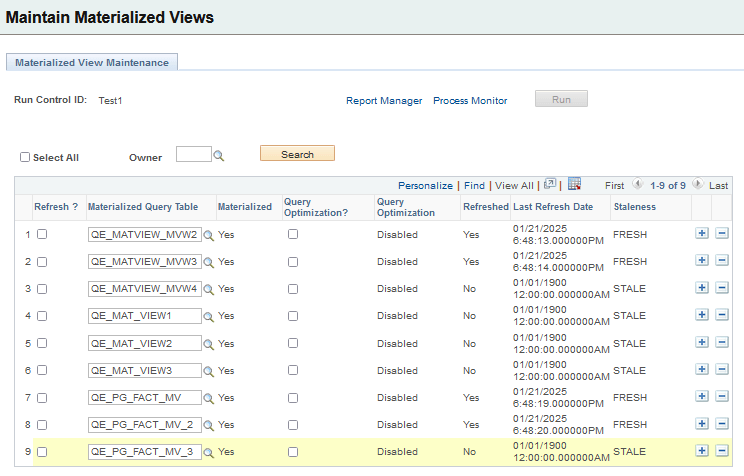Viewport: 744px width, 476px height.
Task: Tick Refresh checkbox for QE_MAT_VIEW2
Action: 42,343
